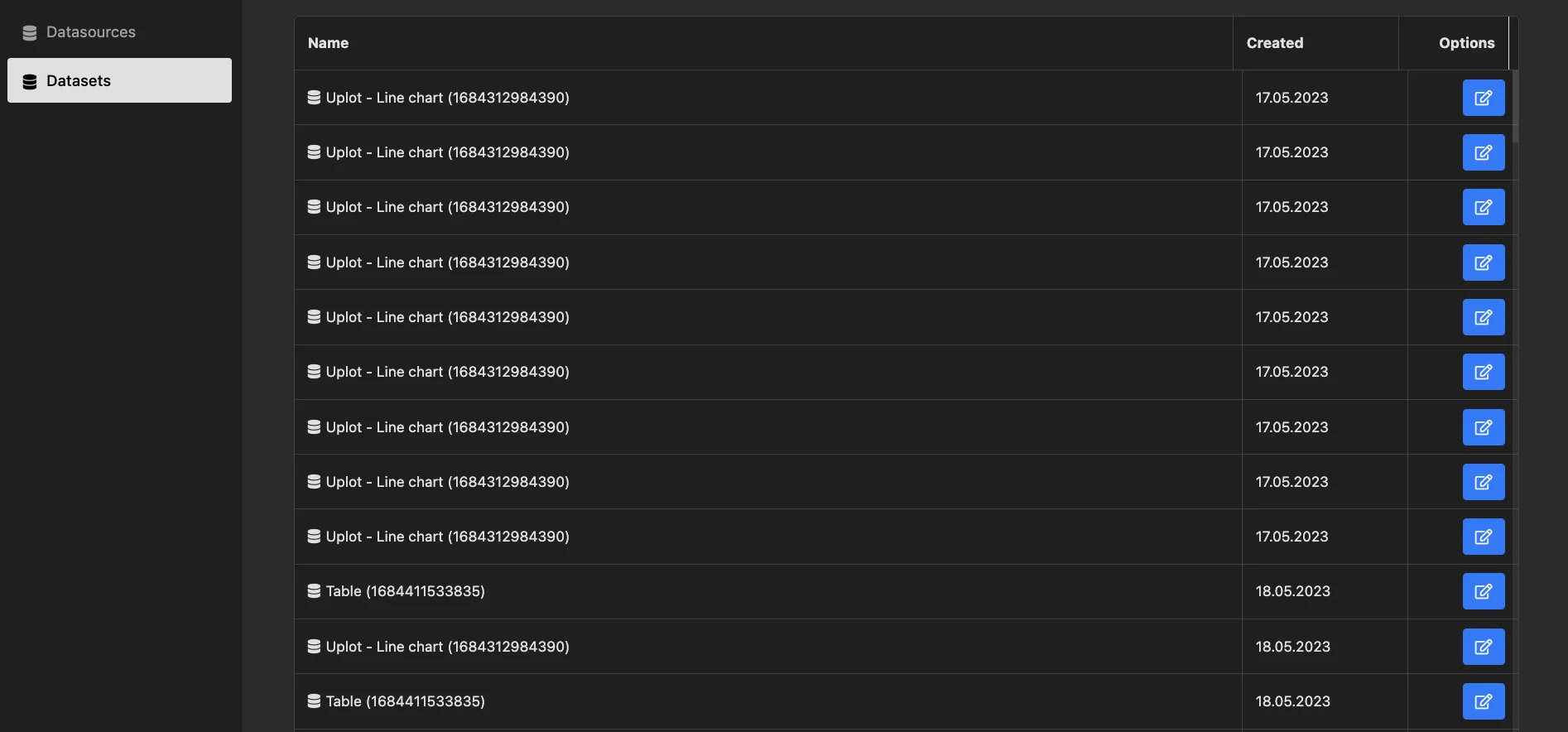Open Datasources in the sidebar
This screenshot has height=732, width=1568.
pos(90,32)
